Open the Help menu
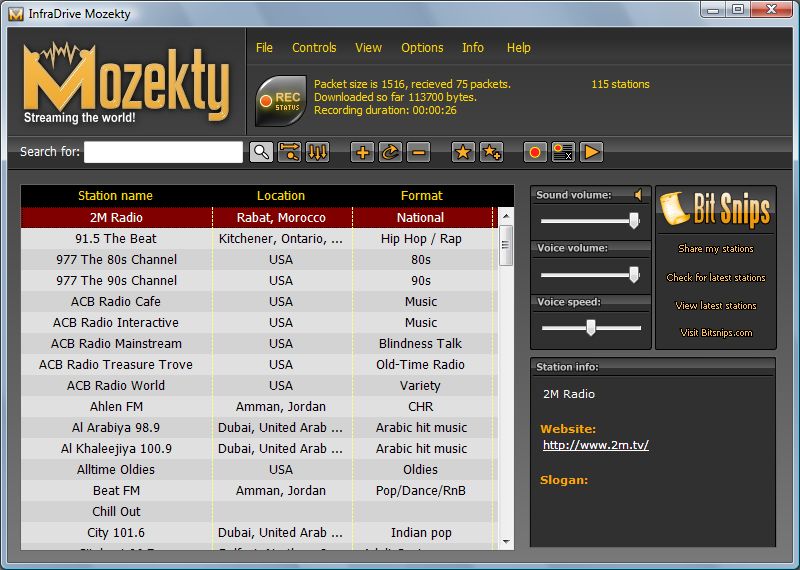 tap(519, 47)
